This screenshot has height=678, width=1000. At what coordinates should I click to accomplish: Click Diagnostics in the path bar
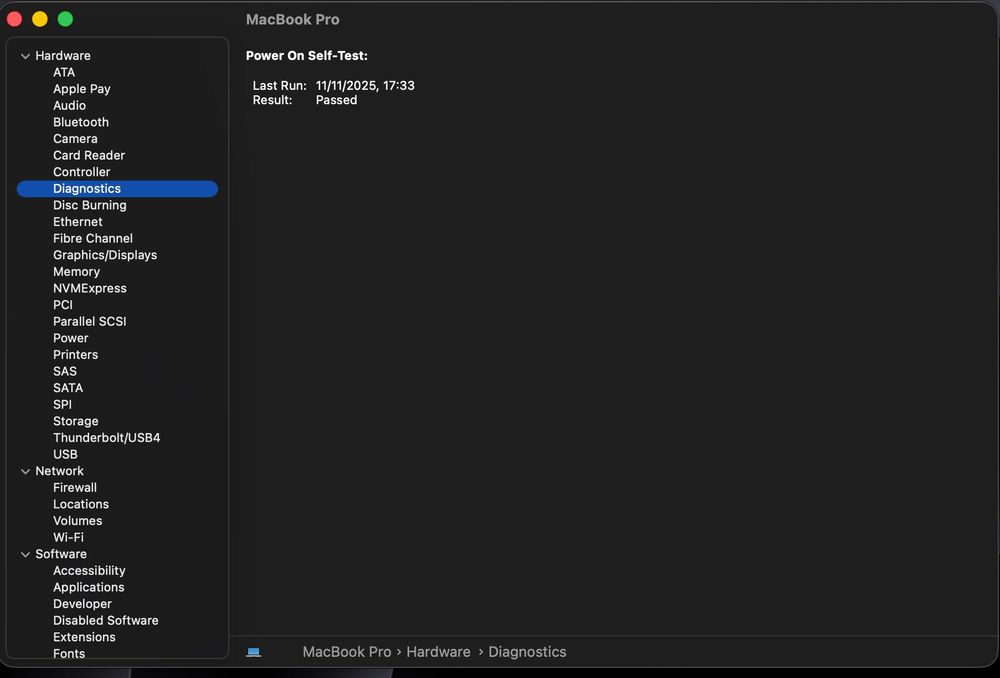point(527,652)
